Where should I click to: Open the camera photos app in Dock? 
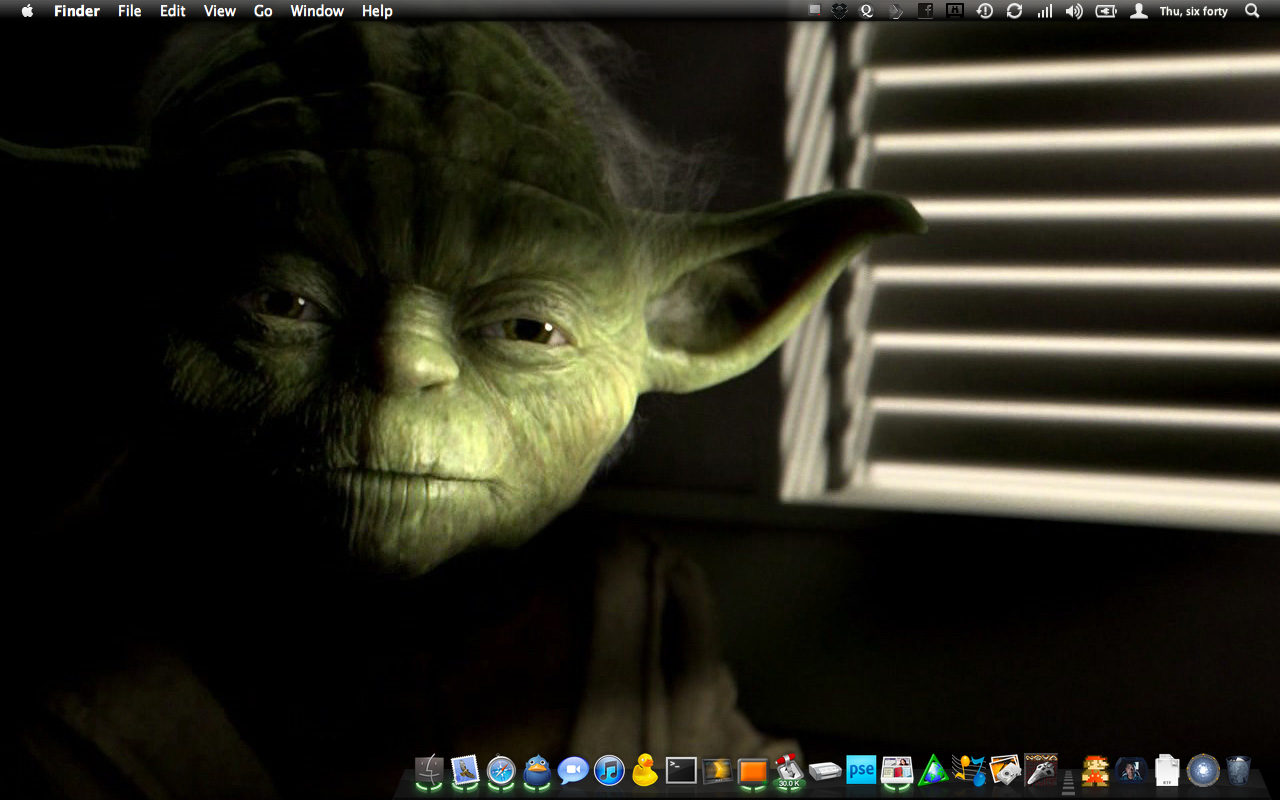[x=1005, y=770]
